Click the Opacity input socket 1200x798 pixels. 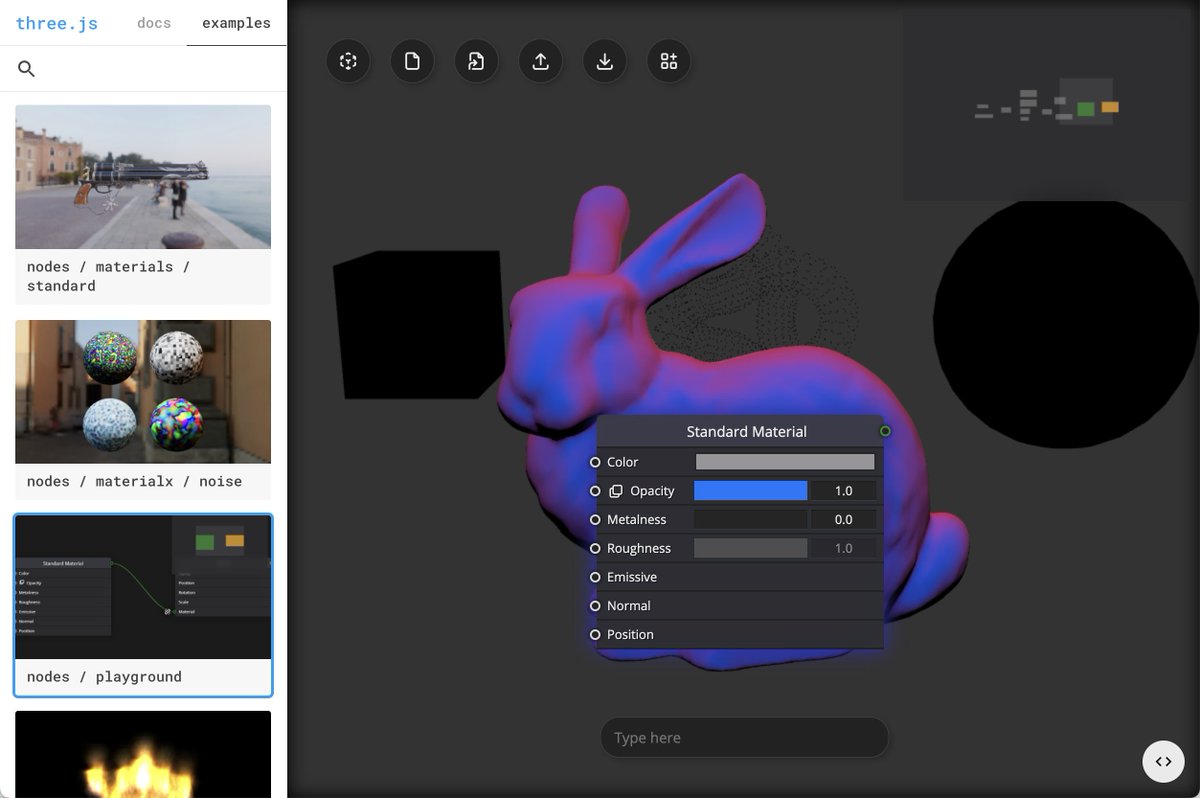pos(595,491)
